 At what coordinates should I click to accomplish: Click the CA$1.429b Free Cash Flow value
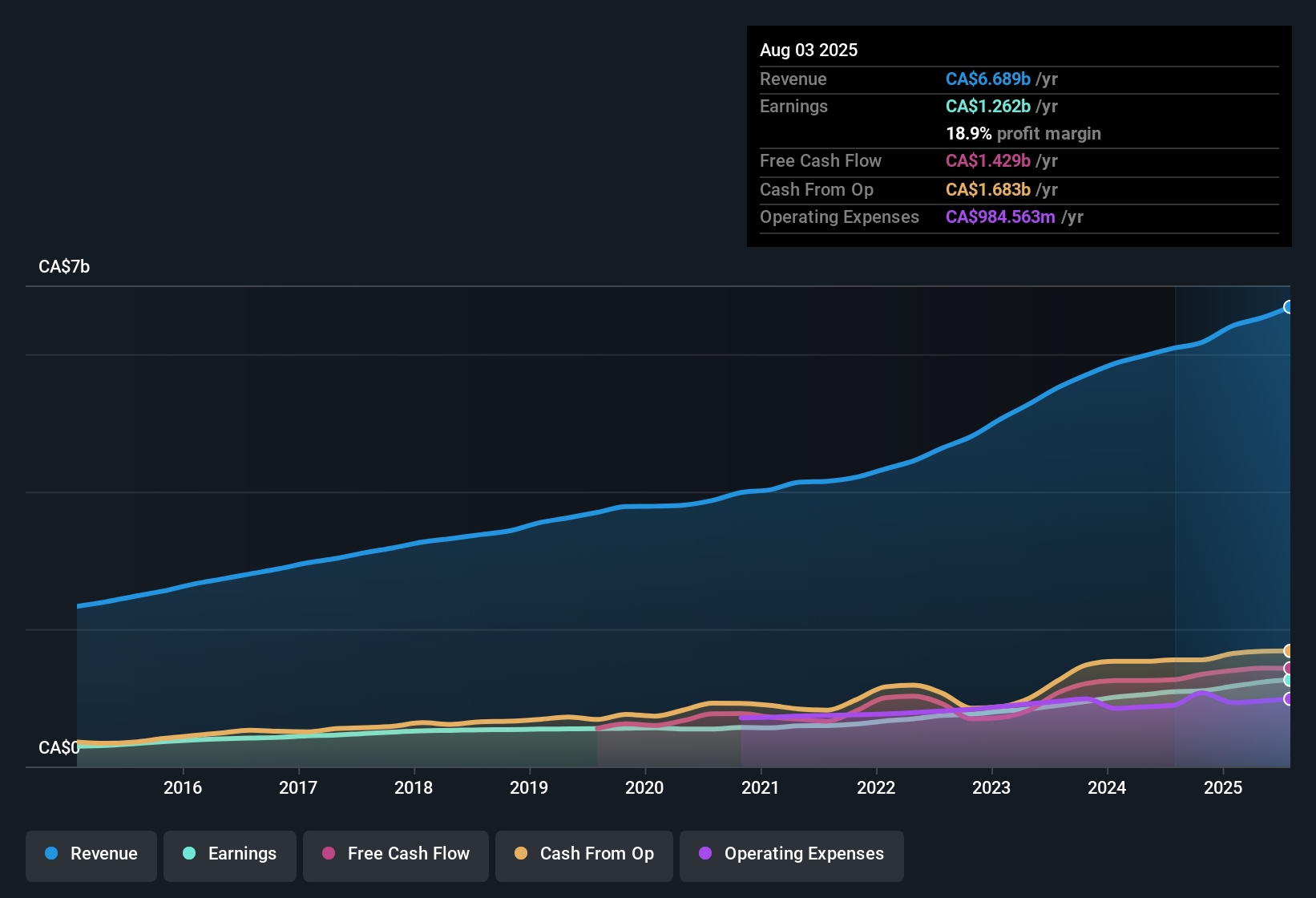tap(988, 161)
